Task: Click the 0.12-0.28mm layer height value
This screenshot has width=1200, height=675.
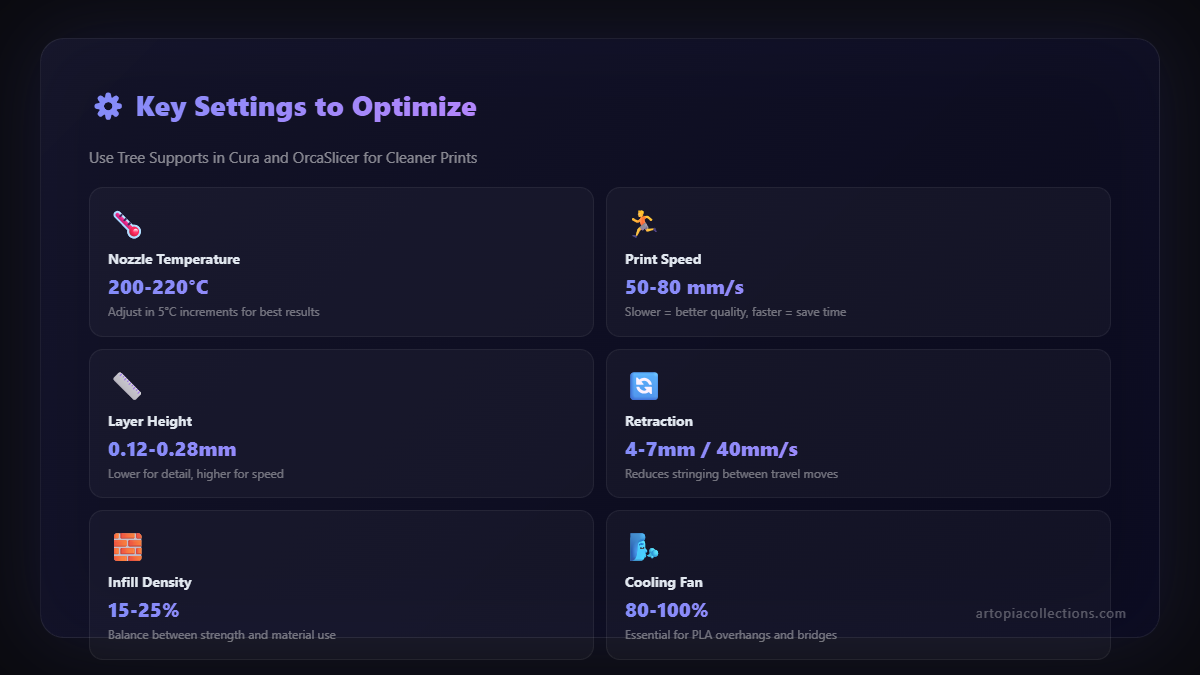Action: pyautogui.click(x=172, y=449)
